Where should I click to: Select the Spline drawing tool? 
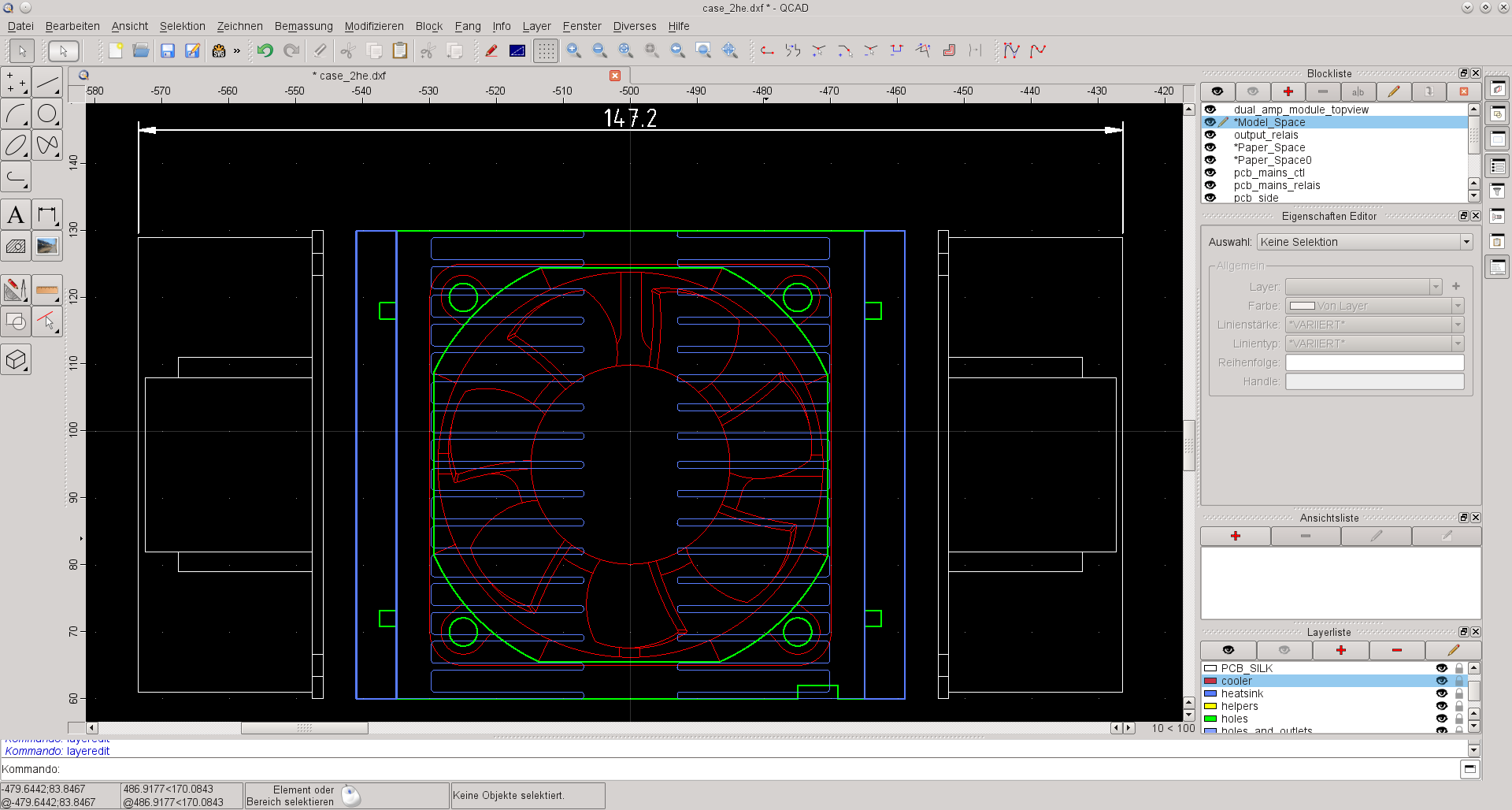click(x=47, y=145)
